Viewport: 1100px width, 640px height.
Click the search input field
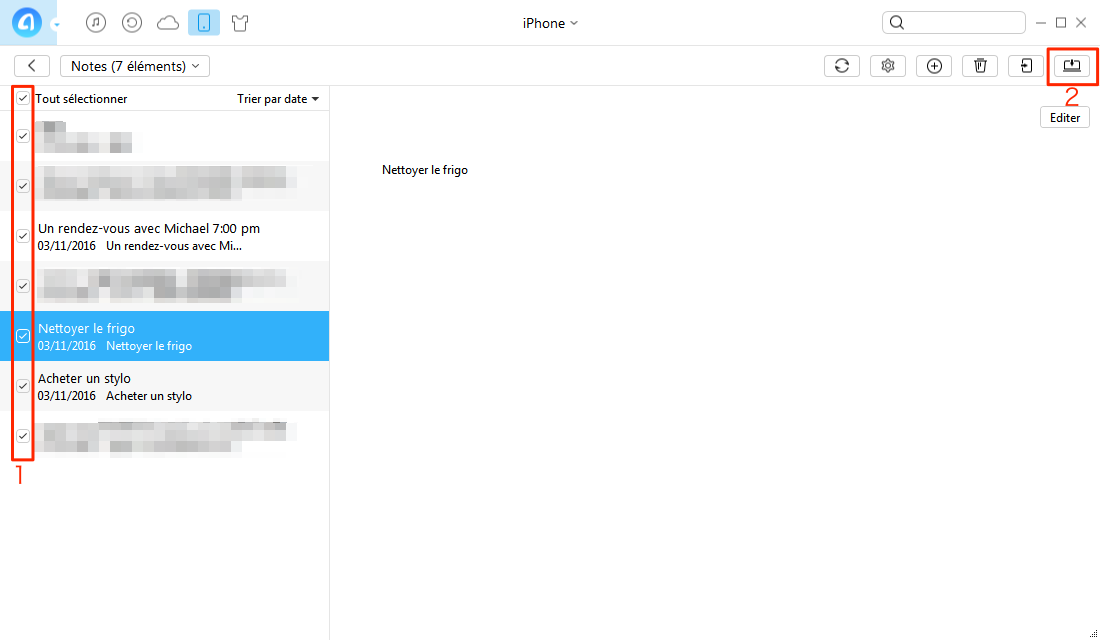[953, 22]
